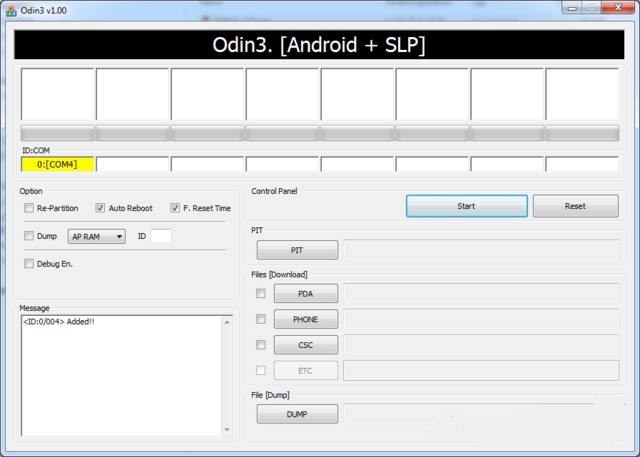Click the ETC file path field
The height and width of the screenshot is (457, 640).
(x=481, y=370)
